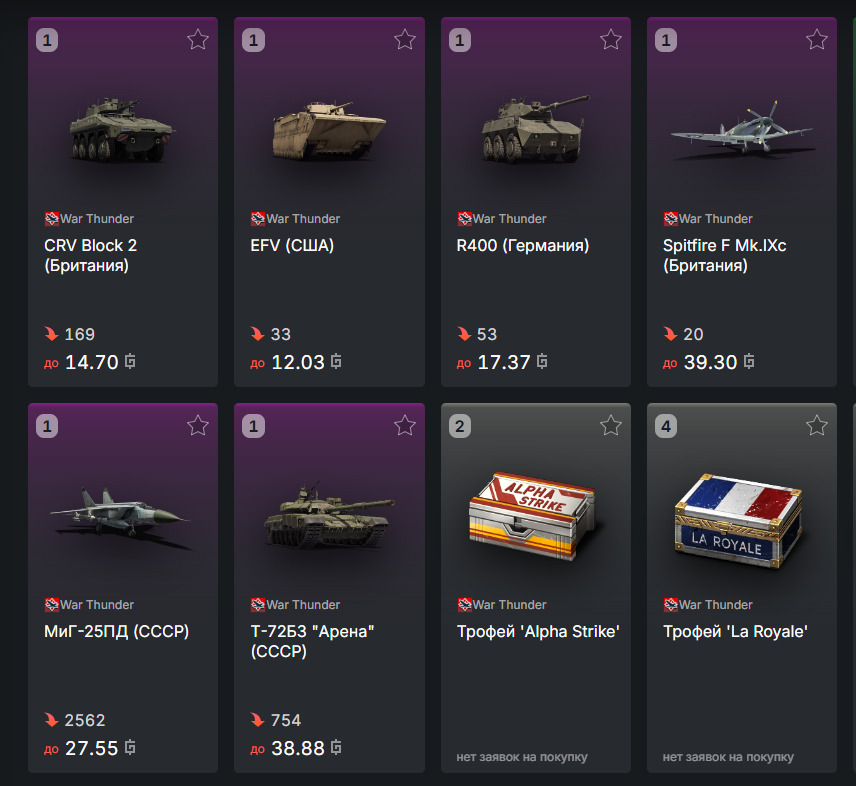Viewport: 856px width, 786px height.
Task: Click the CRV Block 2 vehicle image
Action: (122, 128)
